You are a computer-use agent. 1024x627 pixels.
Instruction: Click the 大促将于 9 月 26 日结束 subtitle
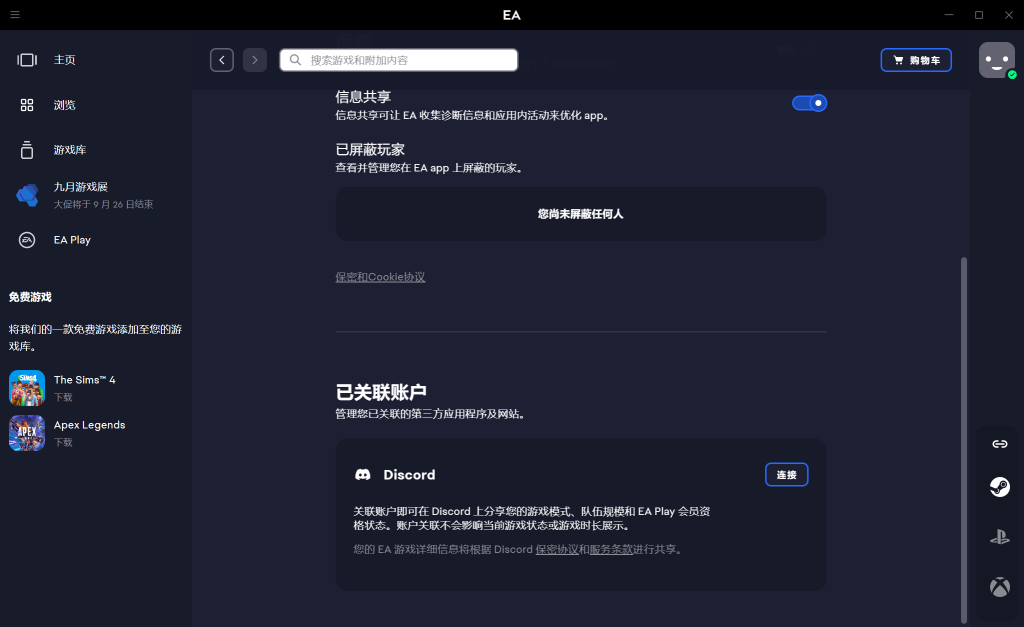point(103,204)
